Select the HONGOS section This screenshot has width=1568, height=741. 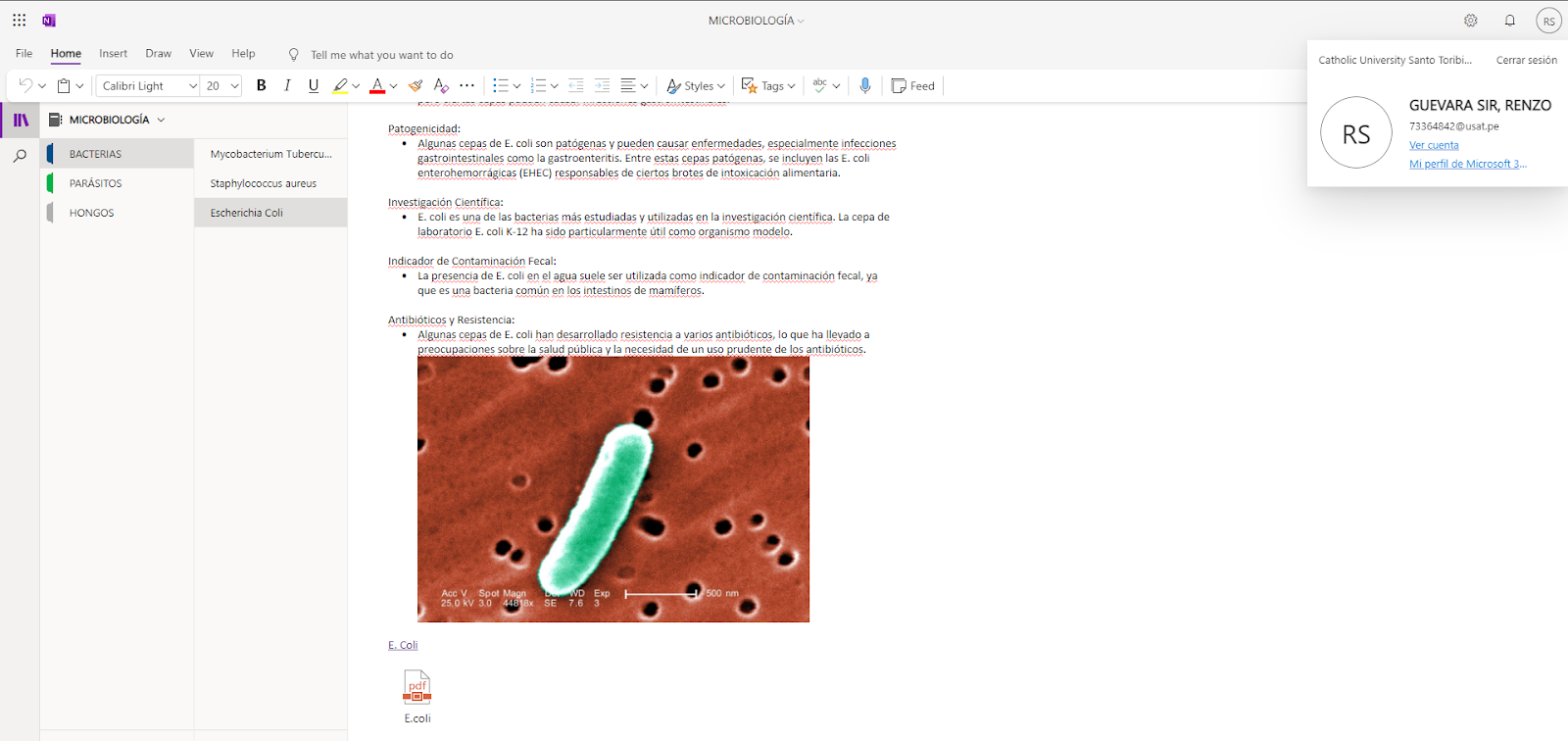point(118,213)
